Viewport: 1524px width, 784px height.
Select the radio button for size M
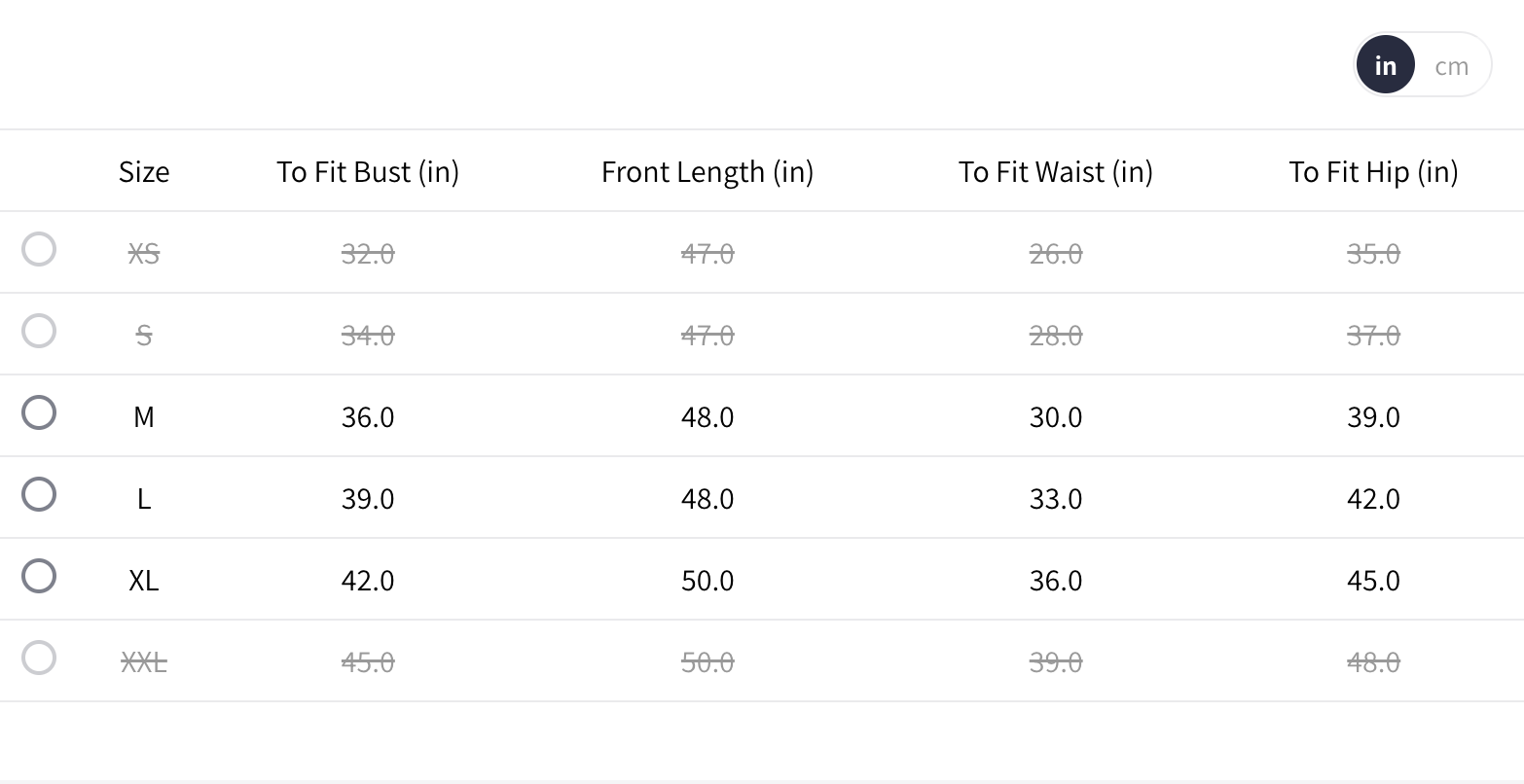pos(39,412)
